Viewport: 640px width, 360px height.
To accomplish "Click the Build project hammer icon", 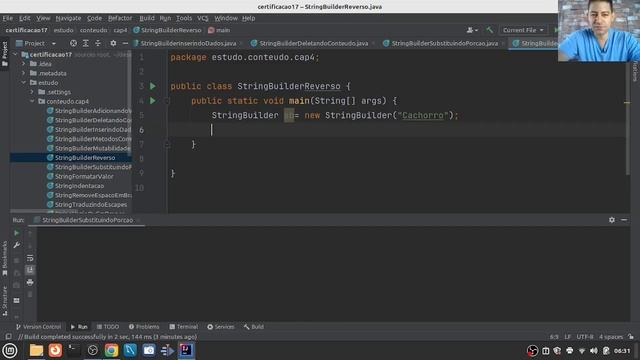I will point(489,30).
